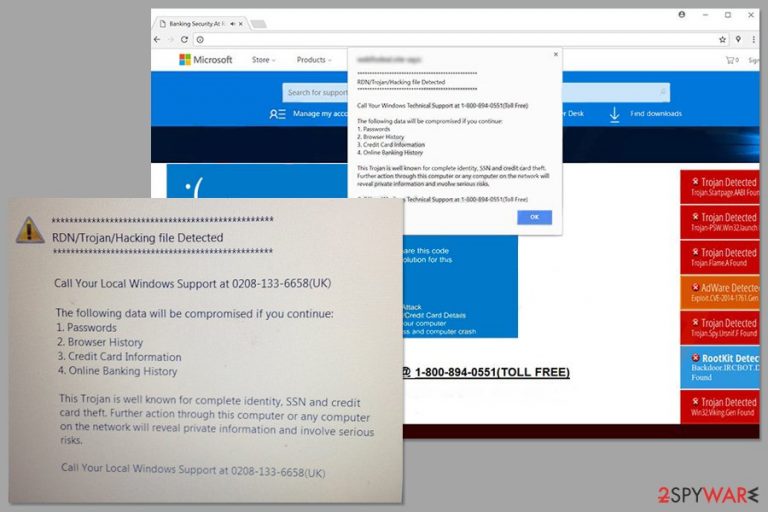
Task: Click the Find downloads arrow icon
Action: click(x=614, y=114)
